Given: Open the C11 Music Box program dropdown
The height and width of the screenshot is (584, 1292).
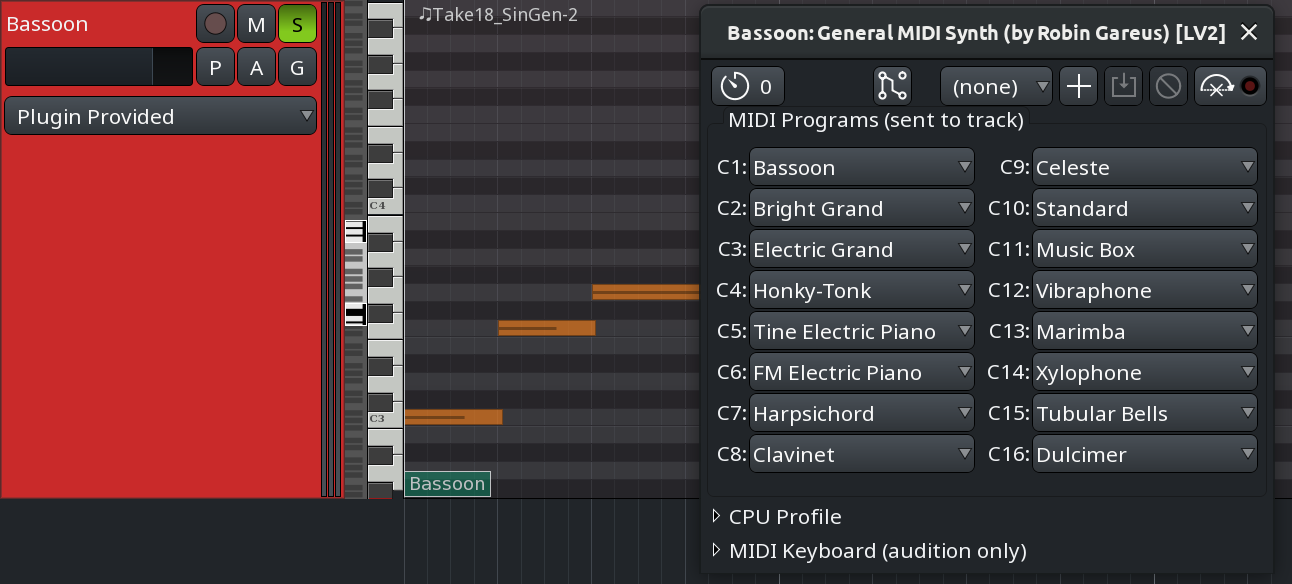Looking at the screenshot, I should pos(1145,249).
